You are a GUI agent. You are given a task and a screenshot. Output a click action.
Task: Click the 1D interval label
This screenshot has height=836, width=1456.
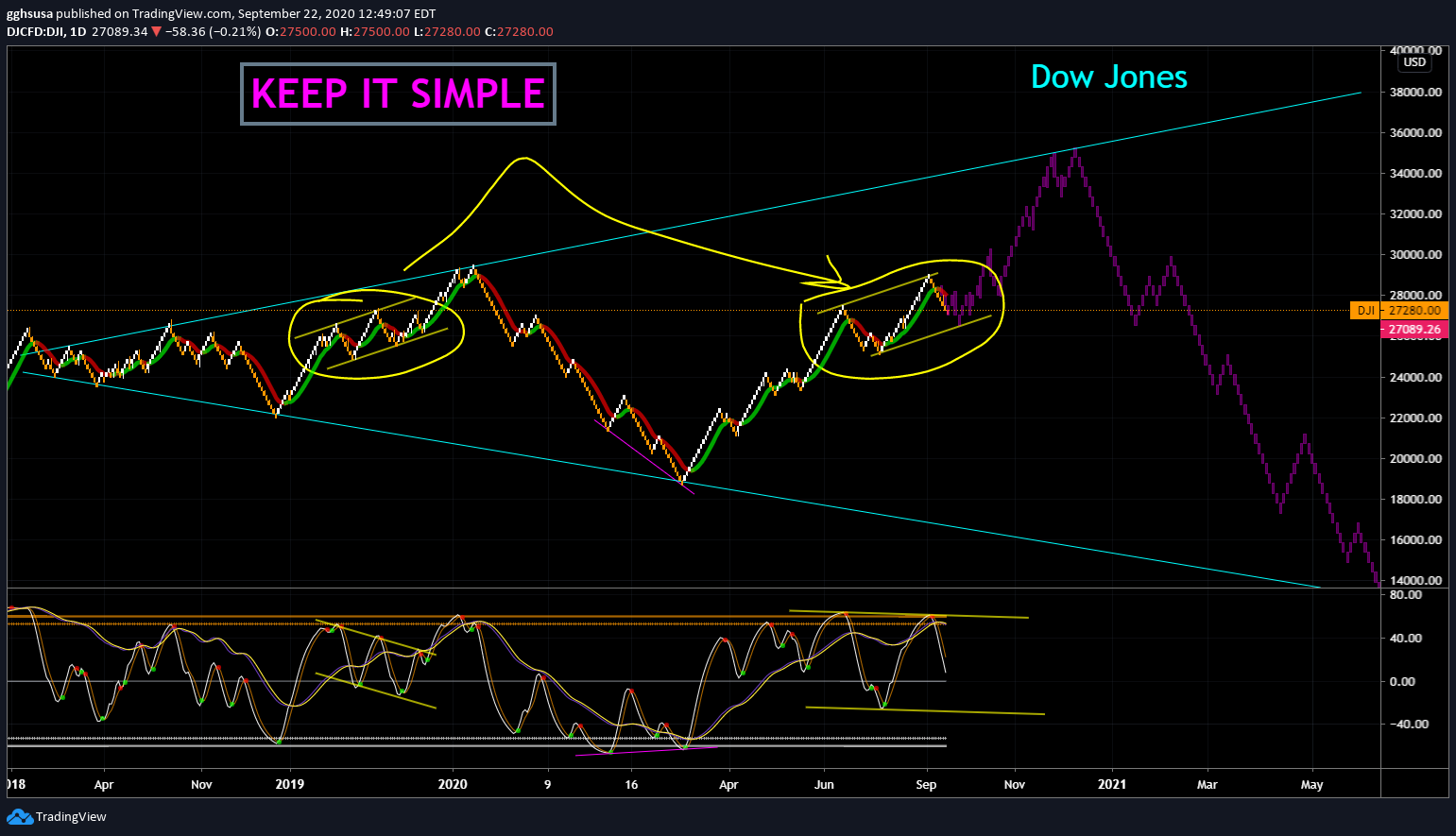tap(78, 31)
